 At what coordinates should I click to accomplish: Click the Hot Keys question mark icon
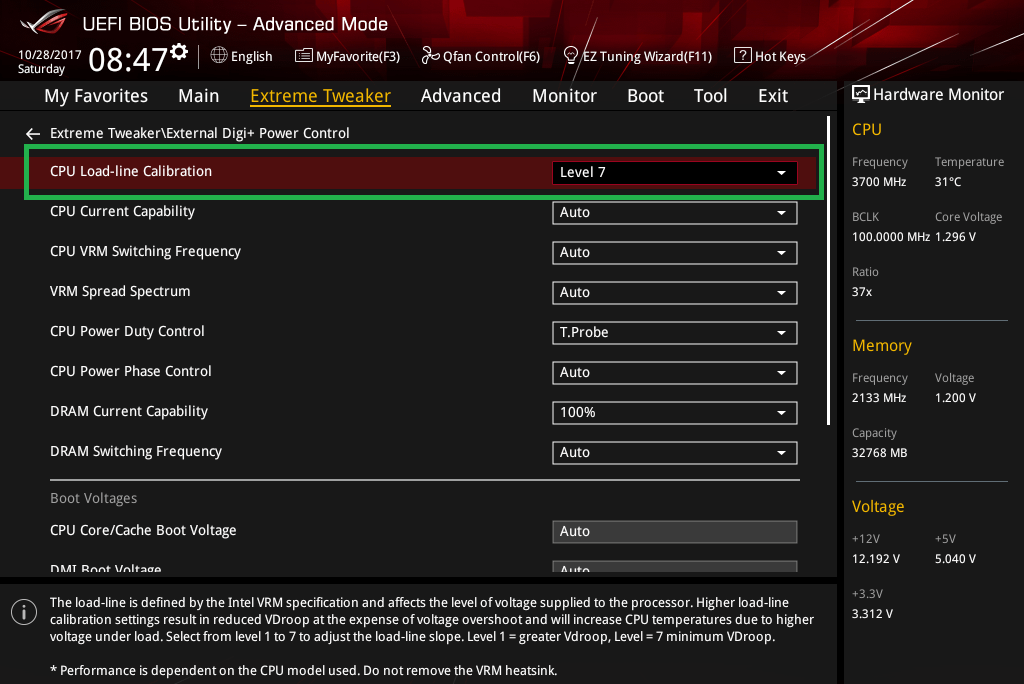pos(743,56)
